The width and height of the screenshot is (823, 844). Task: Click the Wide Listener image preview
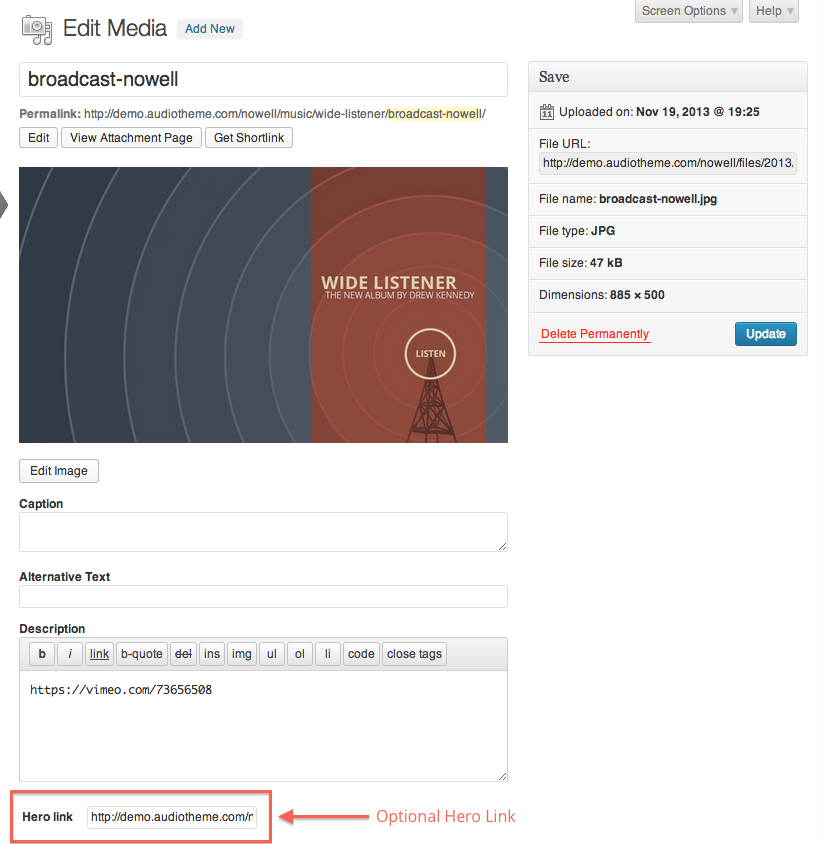[x=263, y=305]
